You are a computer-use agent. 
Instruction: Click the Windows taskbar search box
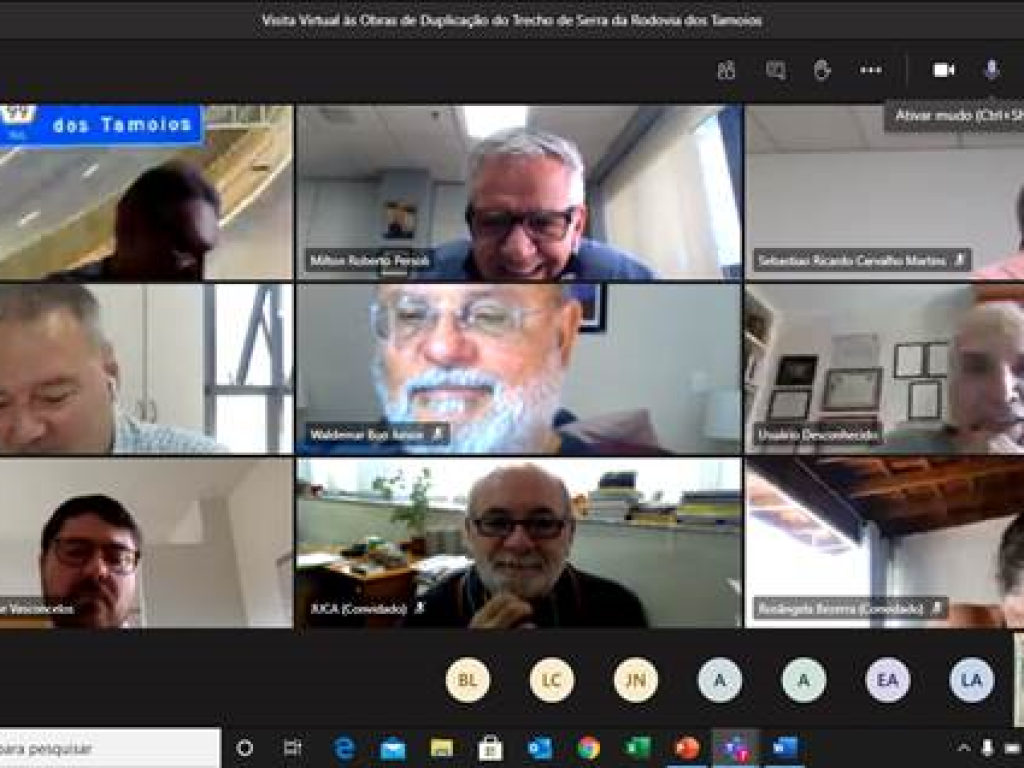click(x=108, y=748)
